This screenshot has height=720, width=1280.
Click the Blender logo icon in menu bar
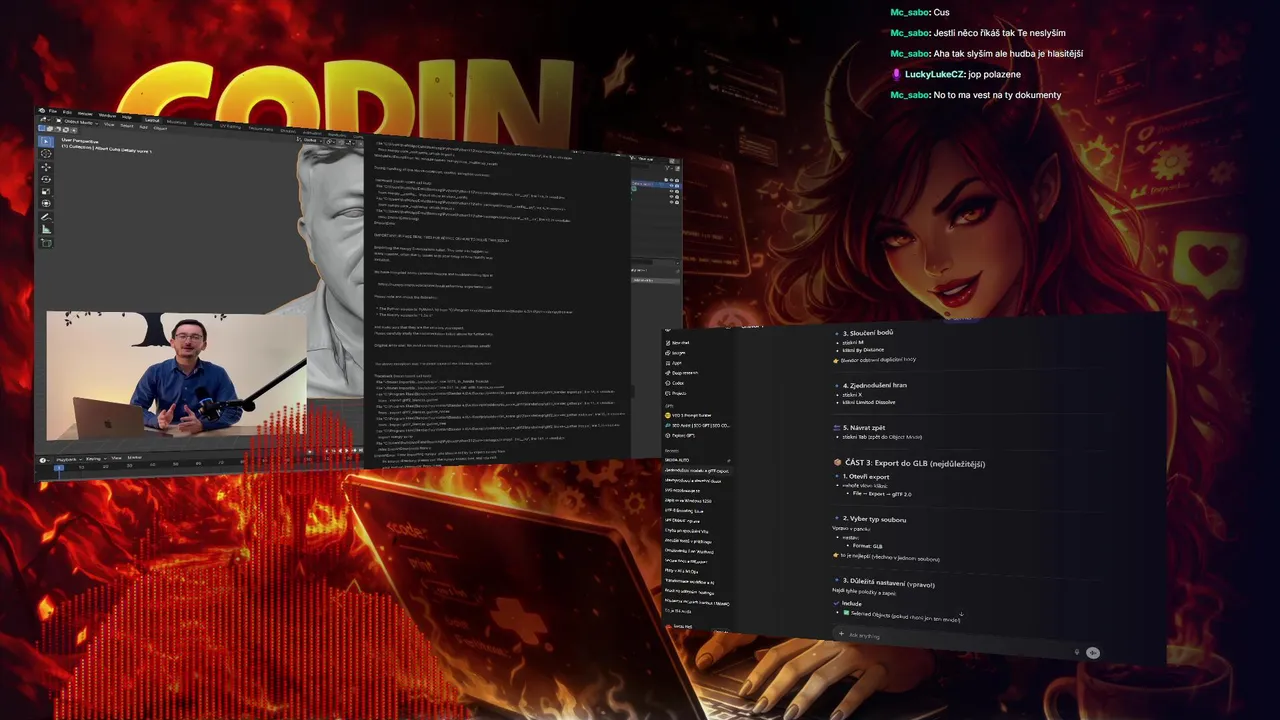click(x=41, y=111)
